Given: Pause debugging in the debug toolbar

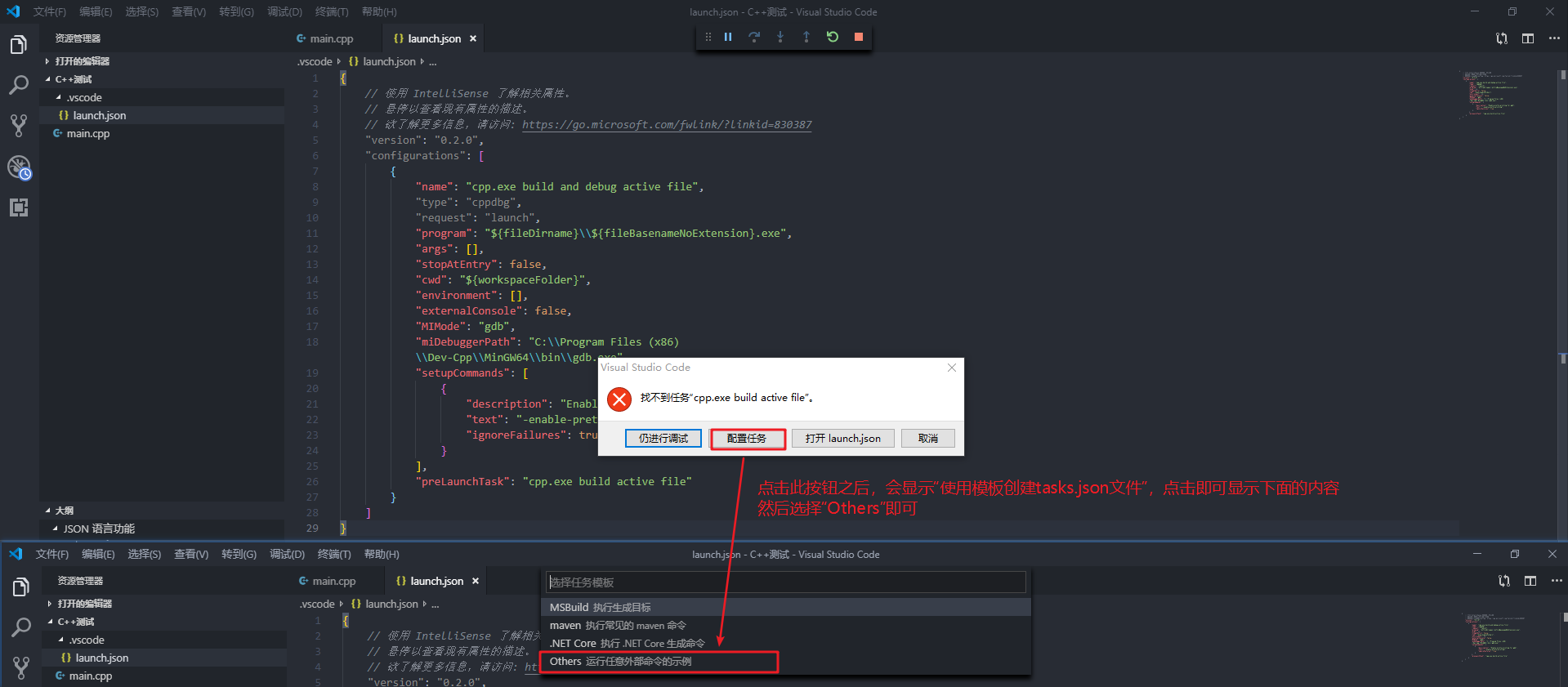Looking at the screenshot, I should pyautogui.click(x=728, y=37).
